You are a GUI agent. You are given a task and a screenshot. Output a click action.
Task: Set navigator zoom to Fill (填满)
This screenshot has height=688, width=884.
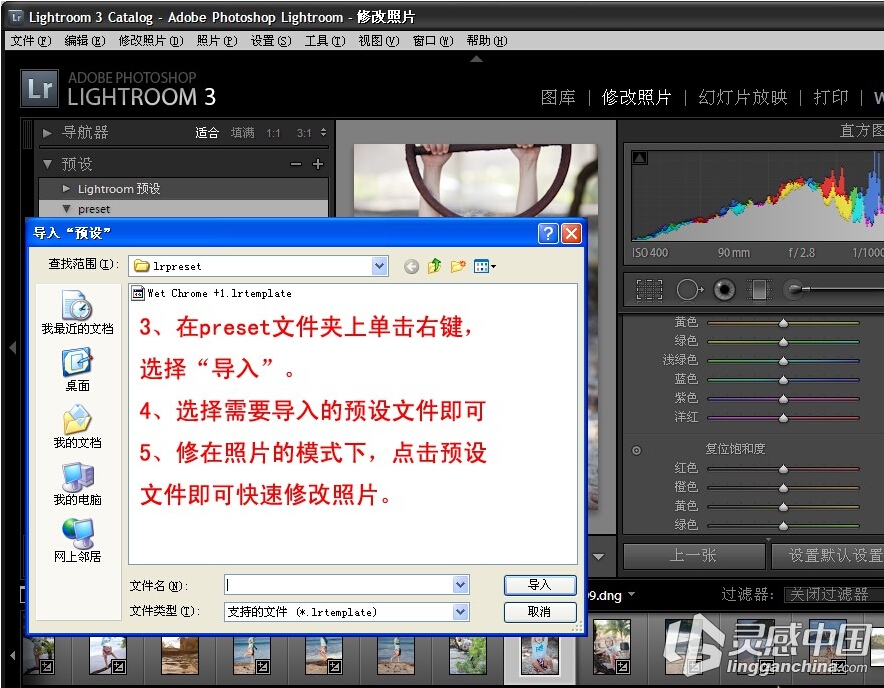(x=242, y=133)
